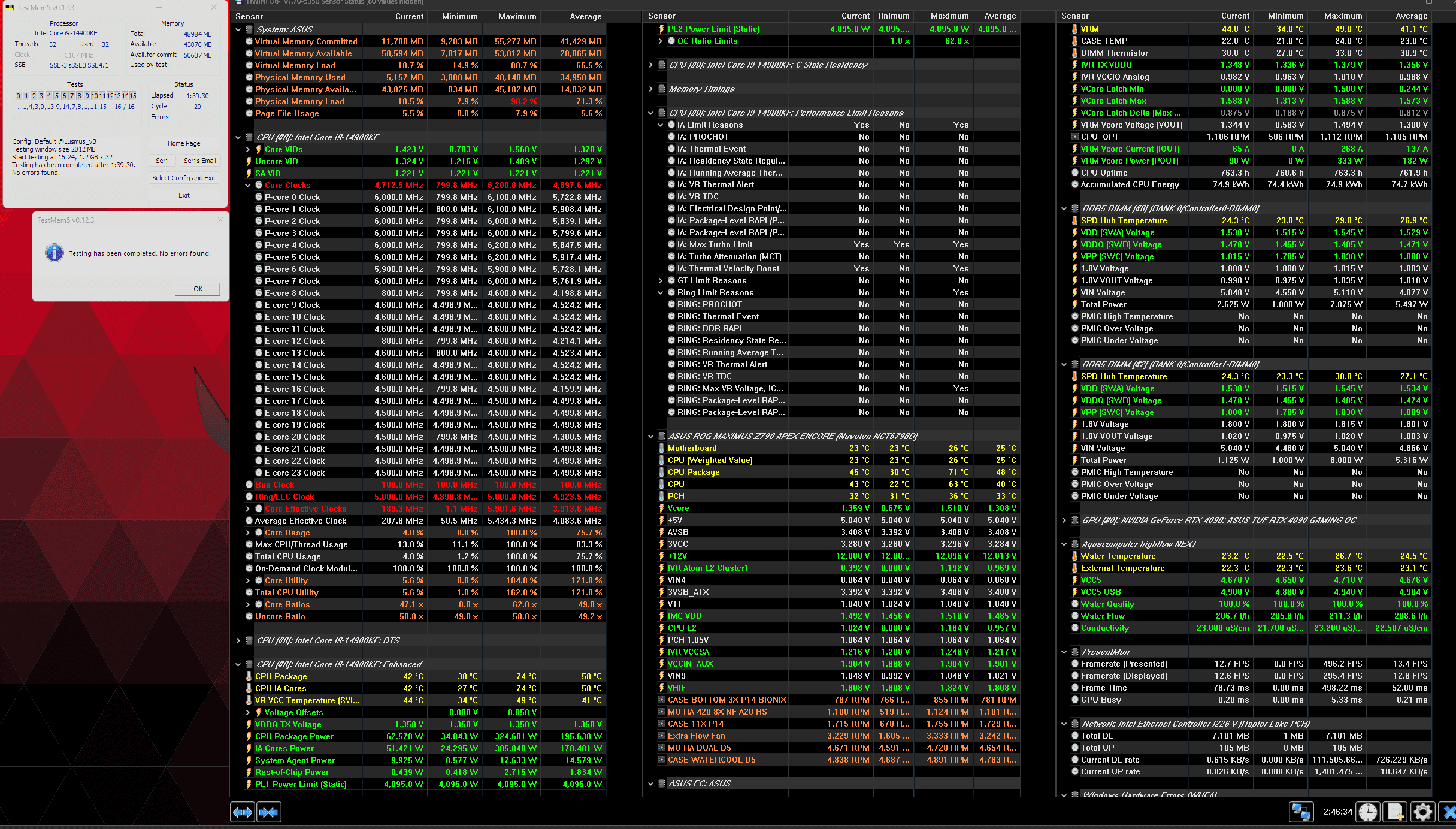
Task: Expand the Core Effective Clocks node
Action: [x=248, y=509]
